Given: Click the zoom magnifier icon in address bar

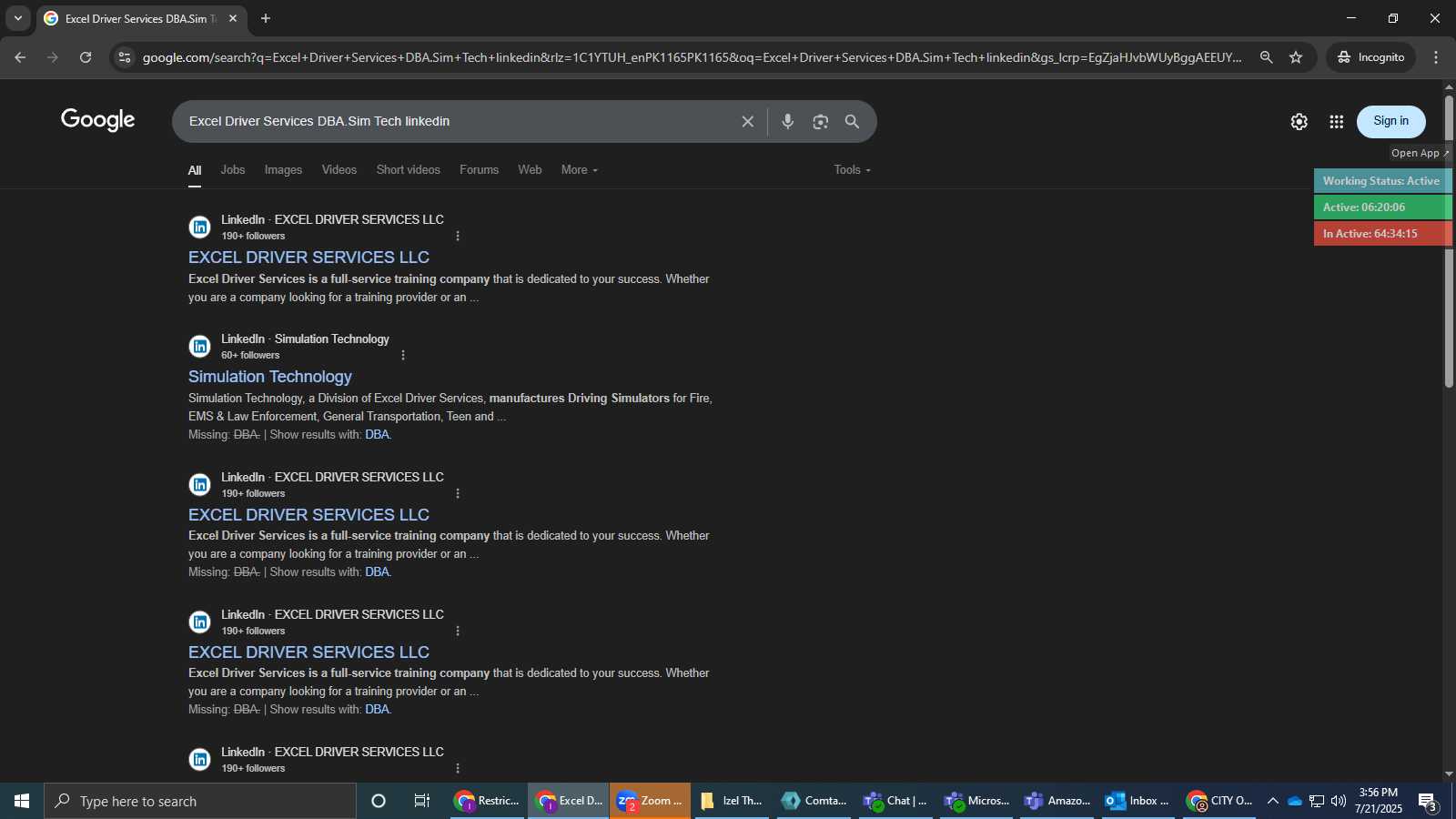Looking at the screenshot, I should click(1266, 57).
